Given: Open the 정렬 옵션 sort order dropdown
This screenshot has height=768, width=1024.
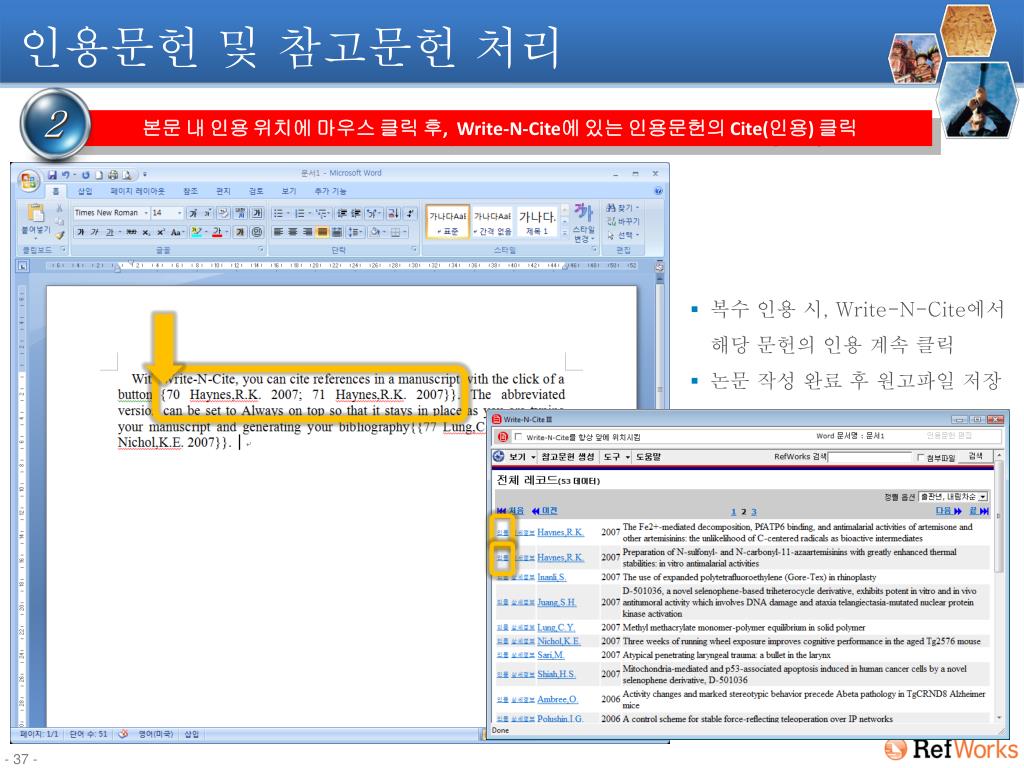Looking at the screenshot, I should click(x=953, y=497).
